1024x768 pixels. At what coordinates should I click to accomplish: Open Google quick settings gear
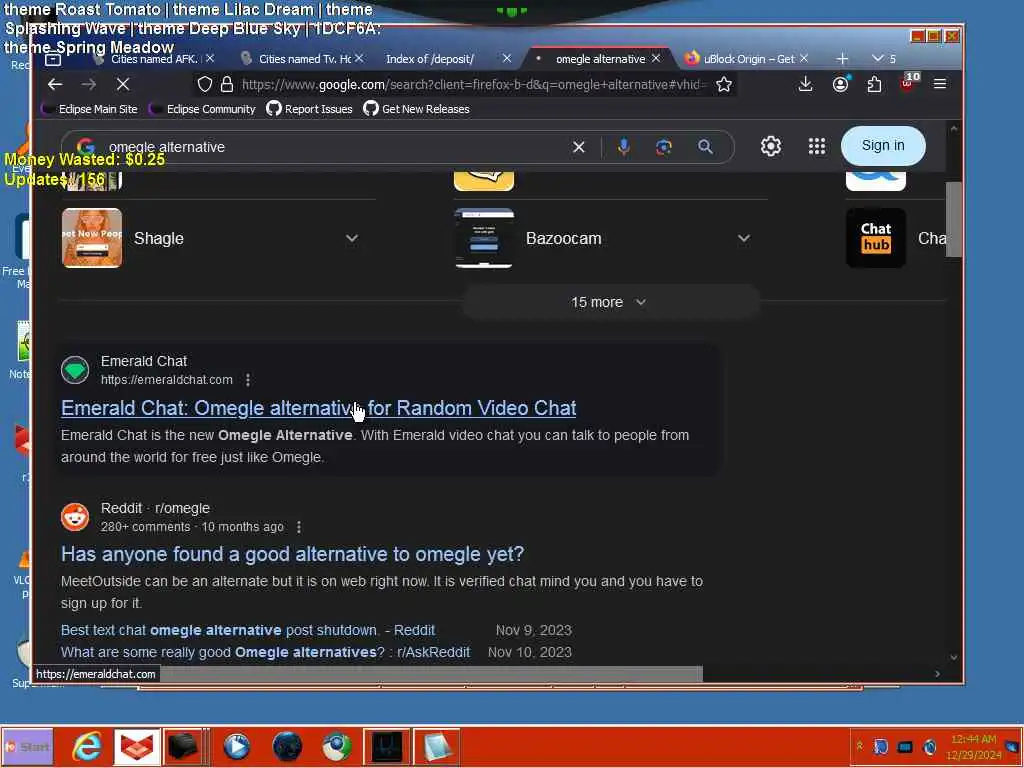771,146
